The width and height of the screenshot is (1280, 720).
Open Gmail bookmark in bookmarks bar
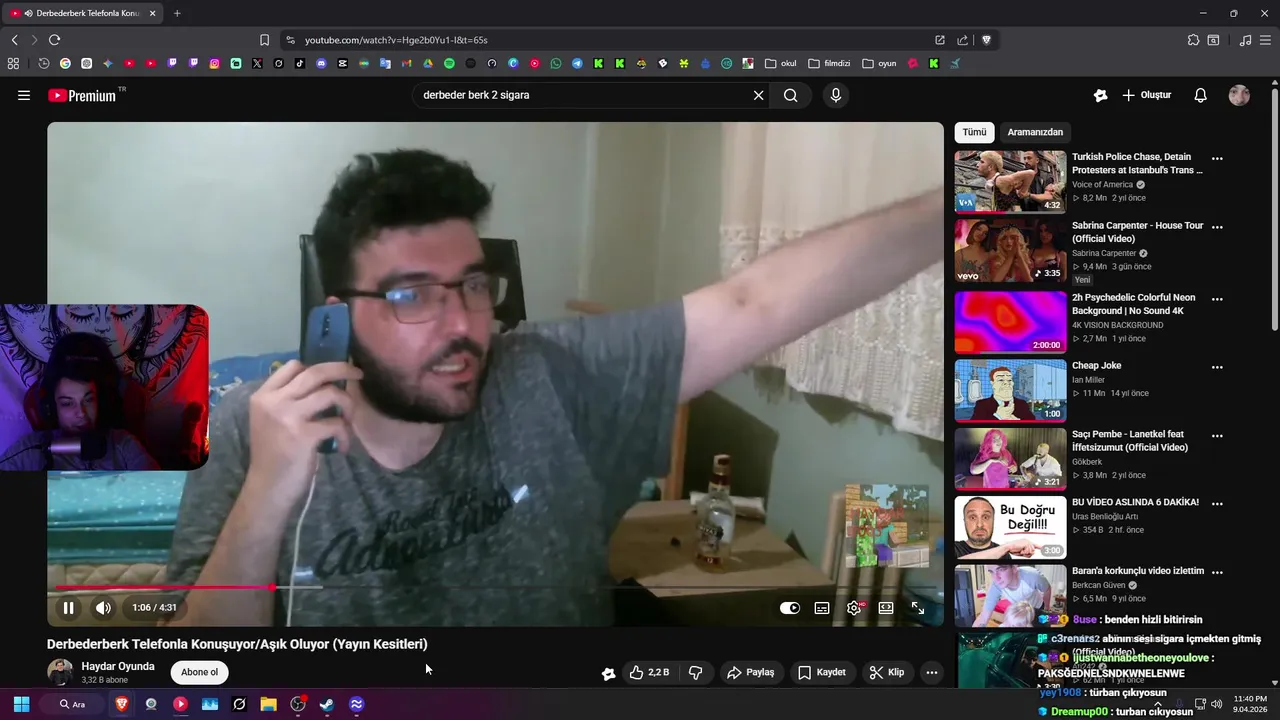point(406,63)
